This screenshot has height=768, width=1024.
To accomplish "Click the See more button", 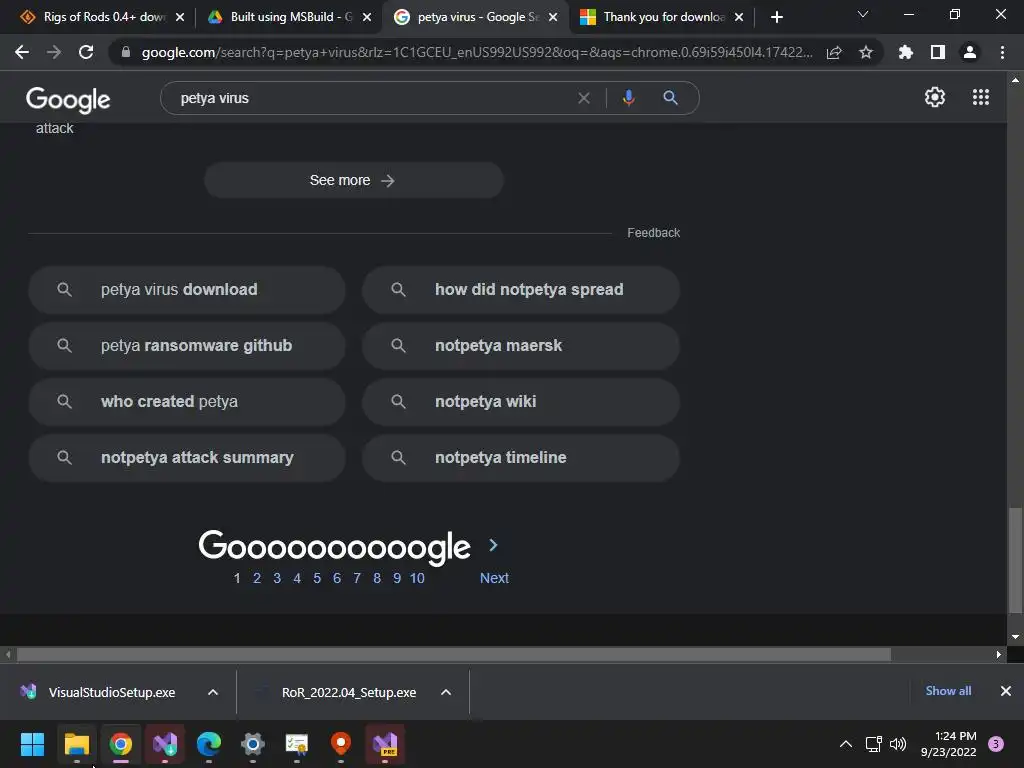I will pos(353,180).
